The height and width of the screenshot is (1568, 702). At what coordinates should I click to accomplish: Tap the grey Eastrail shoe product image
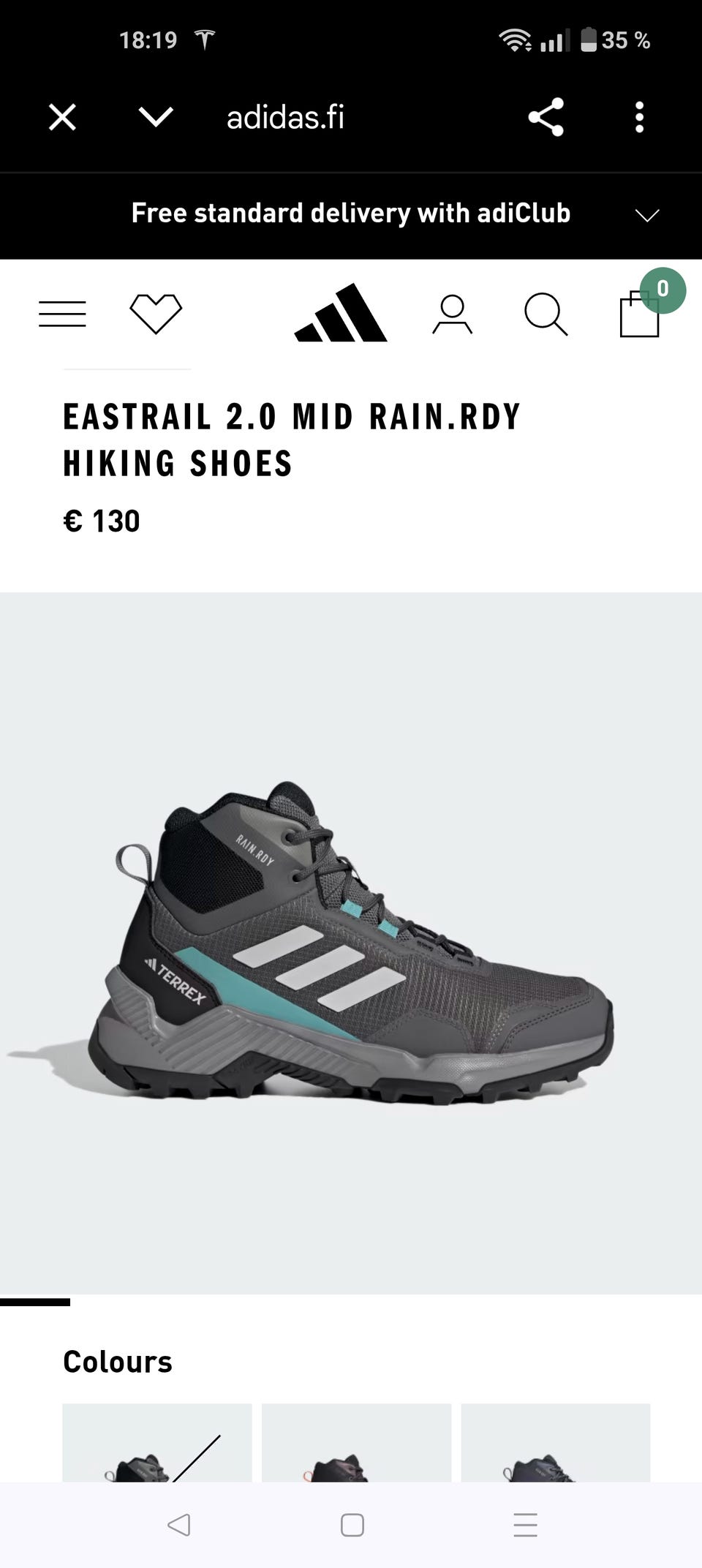(x=351, y=943)
